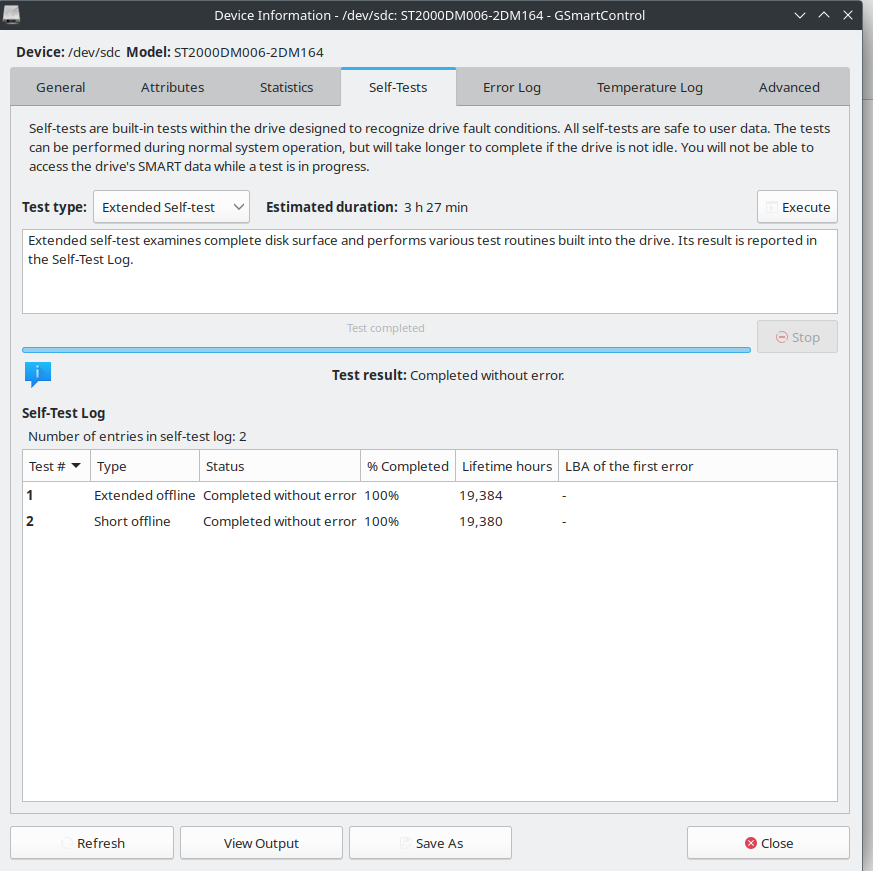Click the test progress bar

pos(386,350)
